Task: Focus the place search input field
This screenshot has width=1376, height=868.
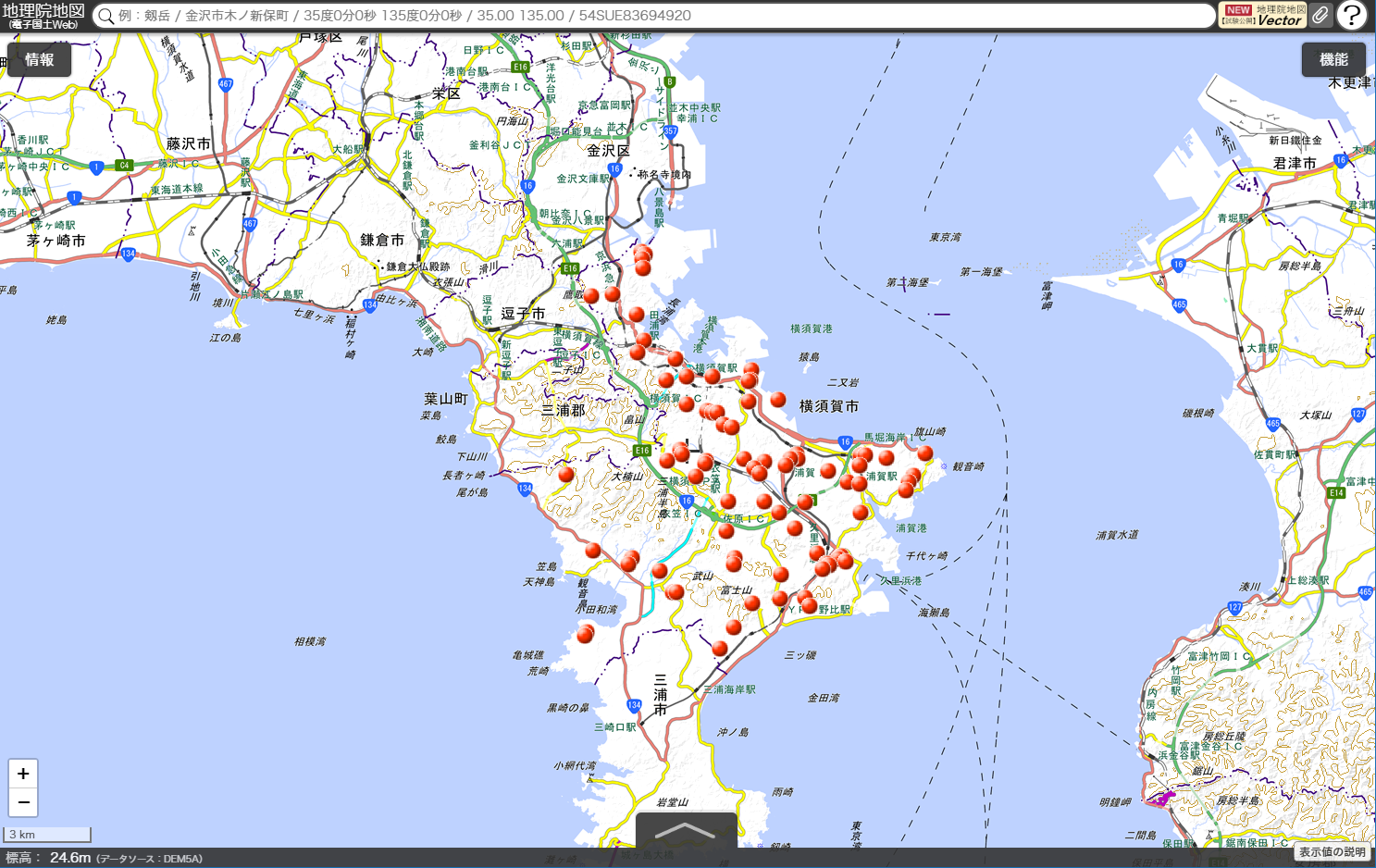Action: [648, 16]
